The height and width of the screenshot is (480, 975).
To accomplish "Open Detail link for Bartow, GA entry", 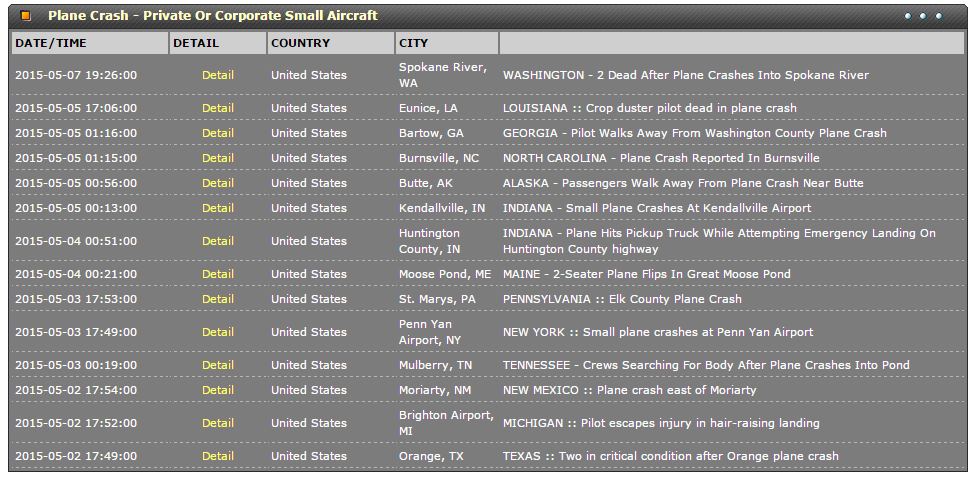I will [218, 133].
